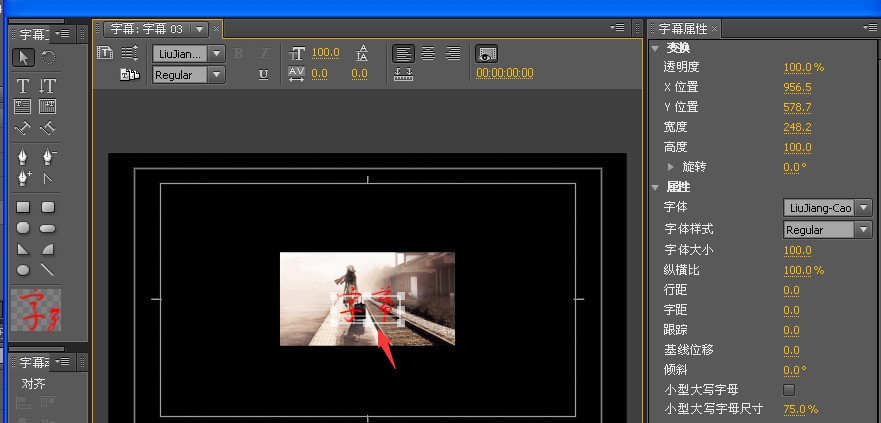
Task: Toggle underline text formatting
Action: click(x=263, y=74)
